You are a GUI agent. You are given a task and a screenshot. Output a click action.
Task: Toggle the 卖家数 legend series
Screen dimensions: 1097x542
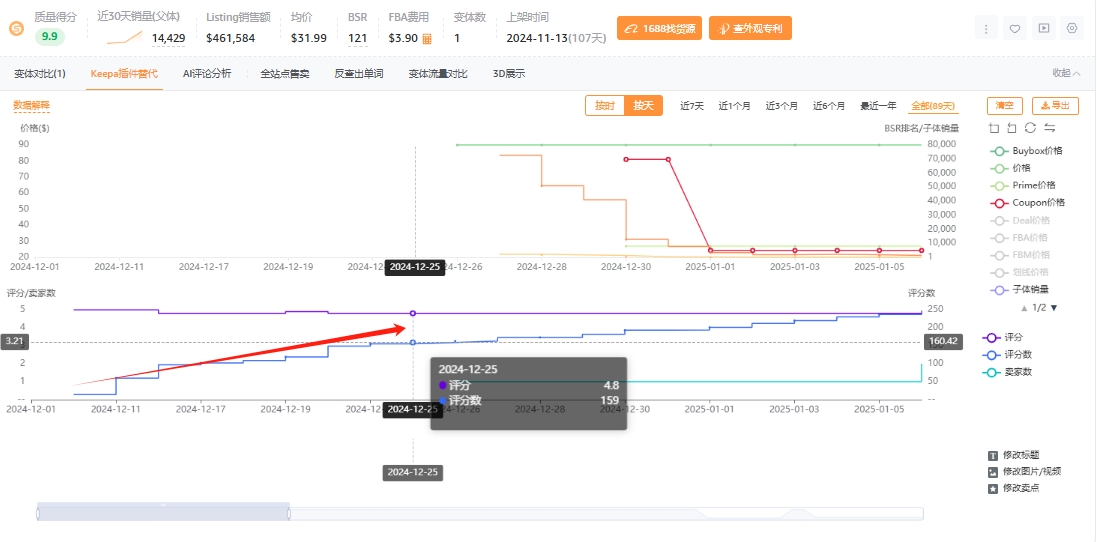(x=1007, y=372)
